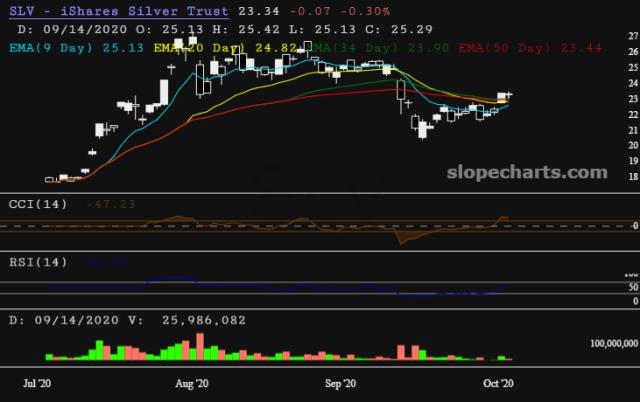Click the price axis label 18
The width and height of the screenshot is (640, 402).
click(632, 176)
